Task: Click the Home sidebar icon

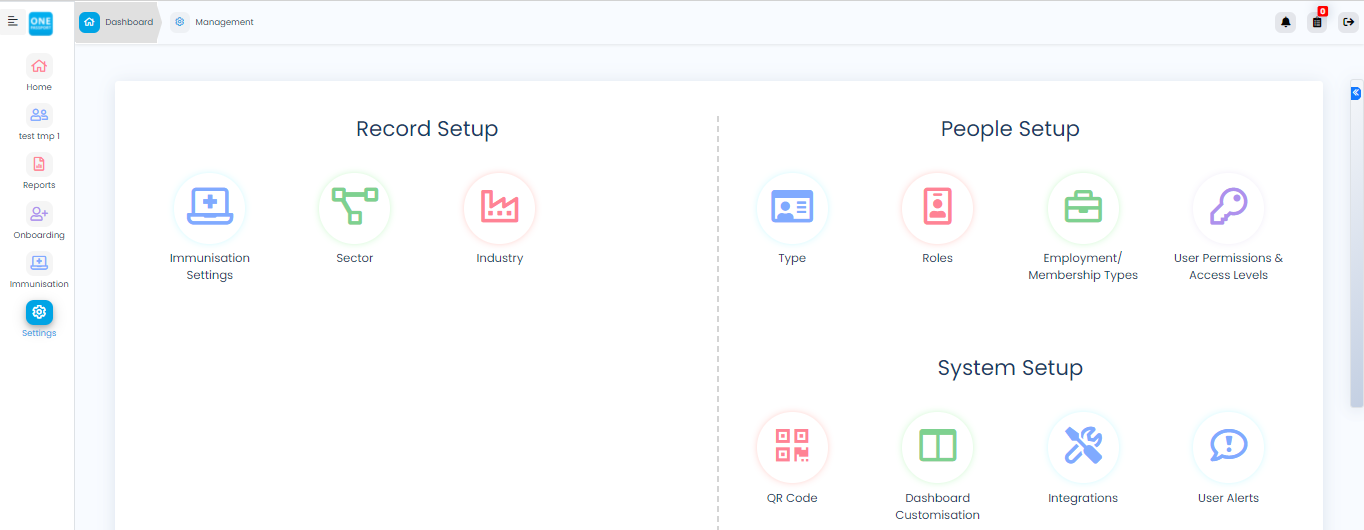Action: click(x=39, y=66)
